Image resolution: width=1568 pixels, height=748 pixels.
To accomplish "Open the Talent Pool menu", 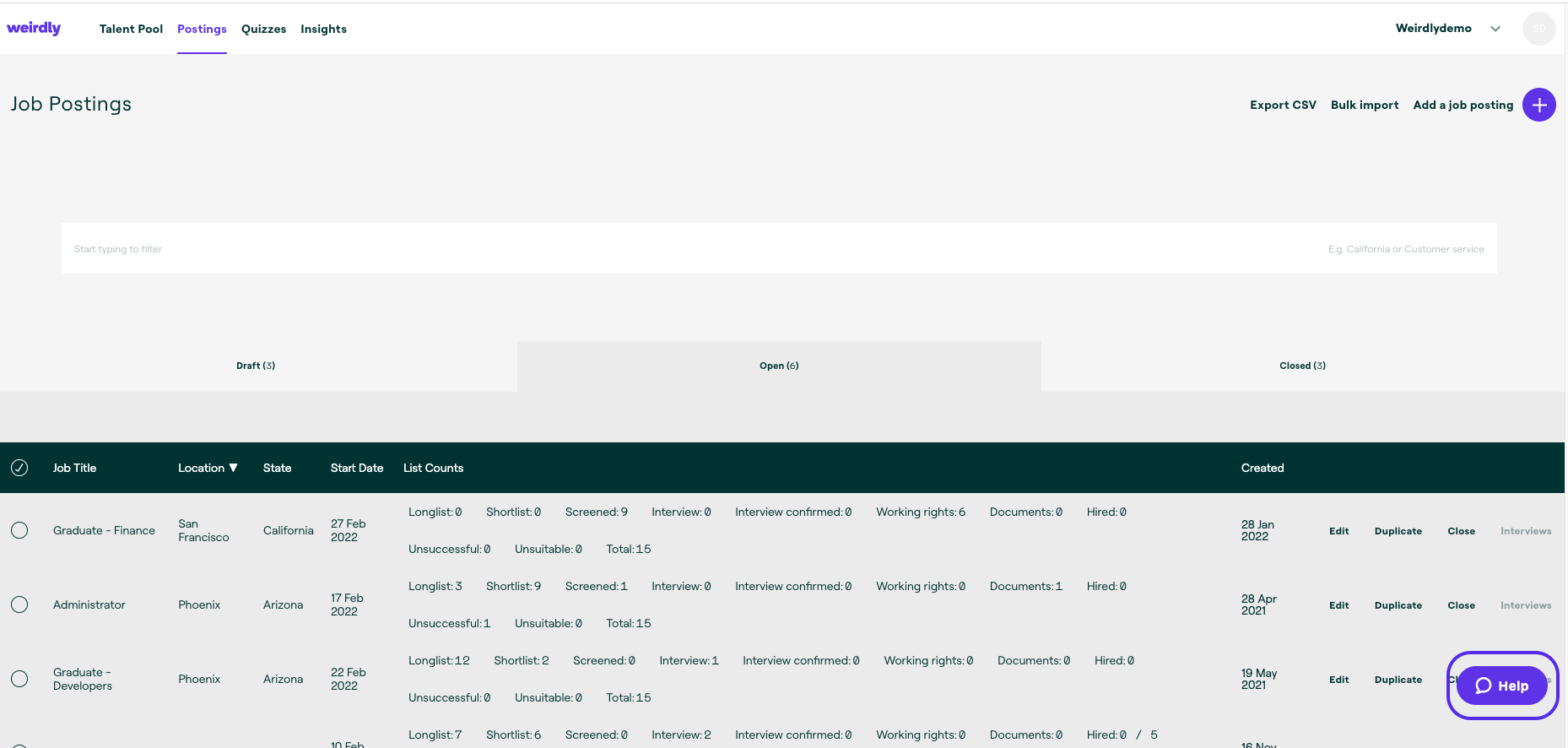I will [x=131, y=29].
